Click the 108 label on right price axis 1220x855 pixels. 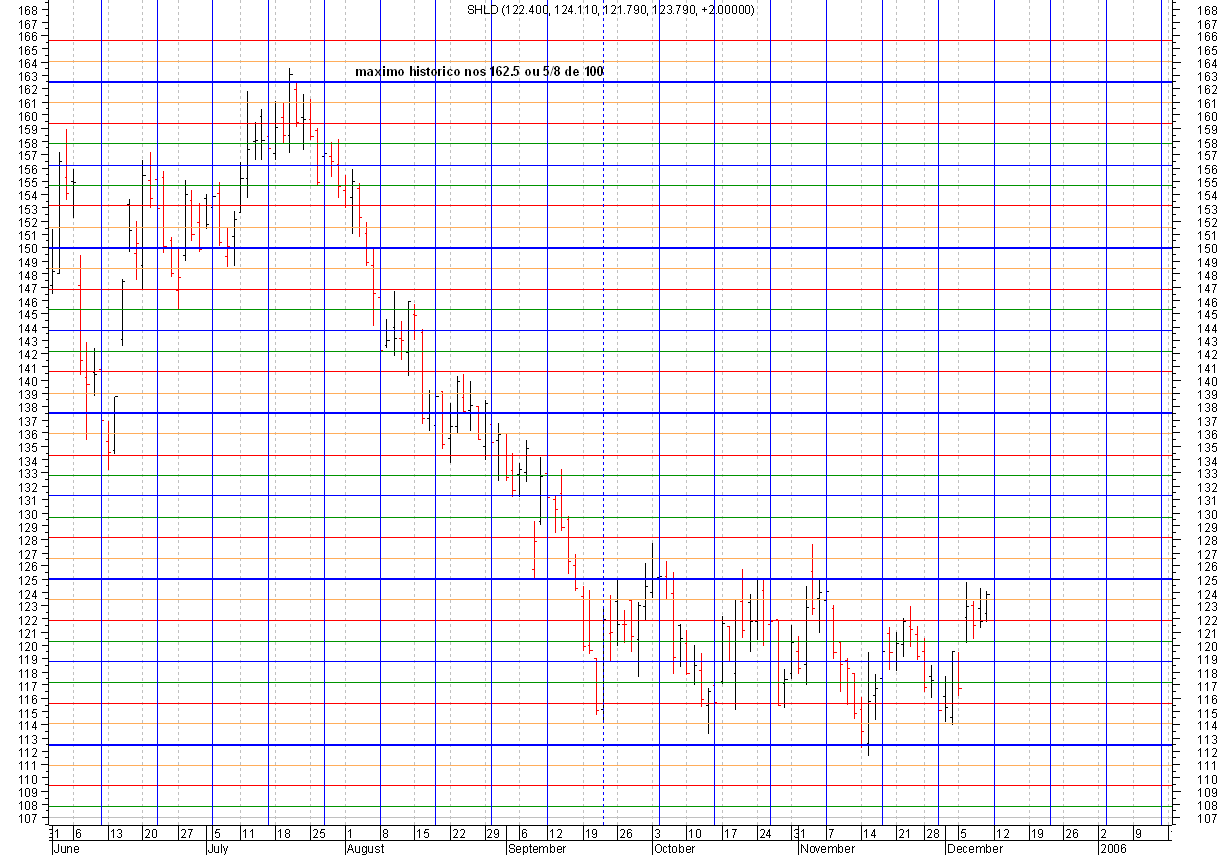pyautogui.click(x=1207, y=805)
